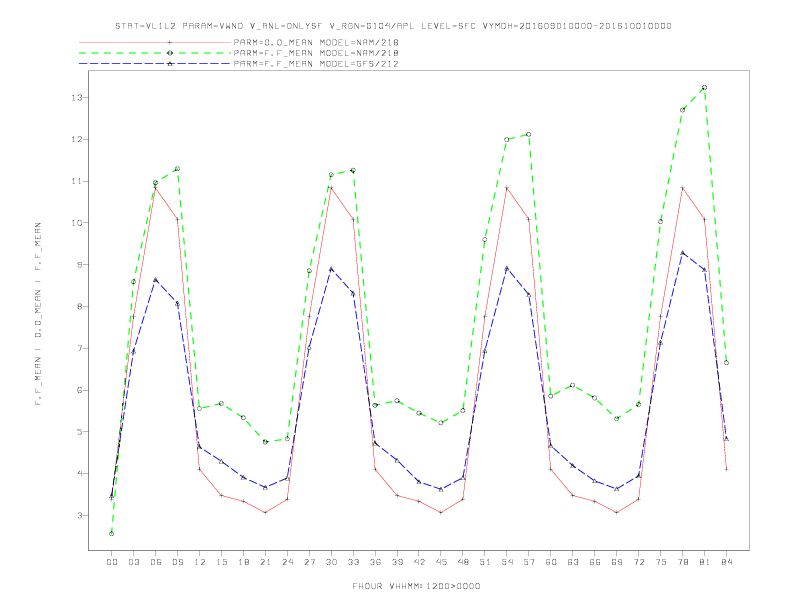Screen dimensions: 792x612
Task: Click x-axis tick label 36
Action: pyautogui.click(x=375, y=562)
